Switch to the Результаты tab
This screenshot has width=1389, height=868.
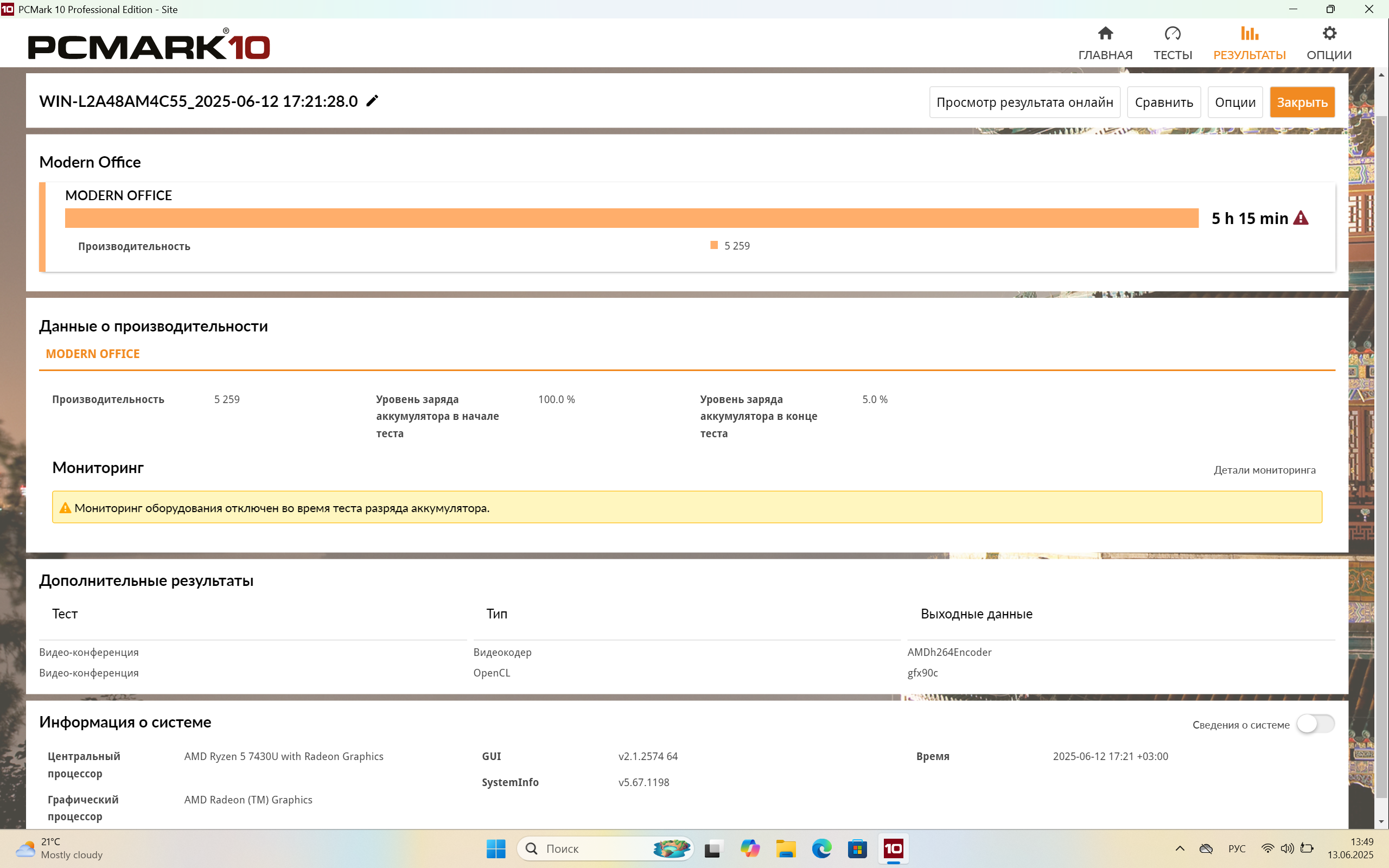1249,43
